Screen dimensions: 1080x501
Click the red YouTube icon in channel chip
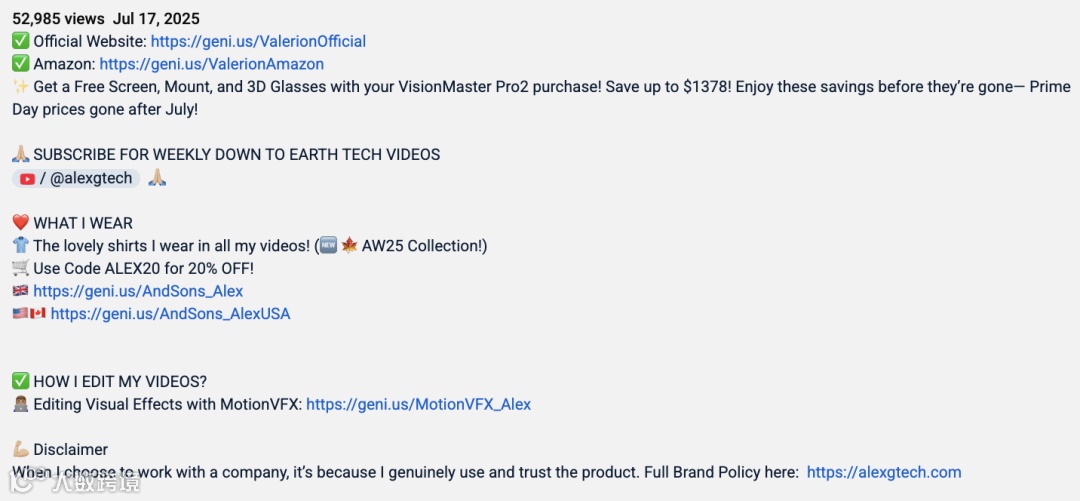pyautogui.click(x=28, y=179)
